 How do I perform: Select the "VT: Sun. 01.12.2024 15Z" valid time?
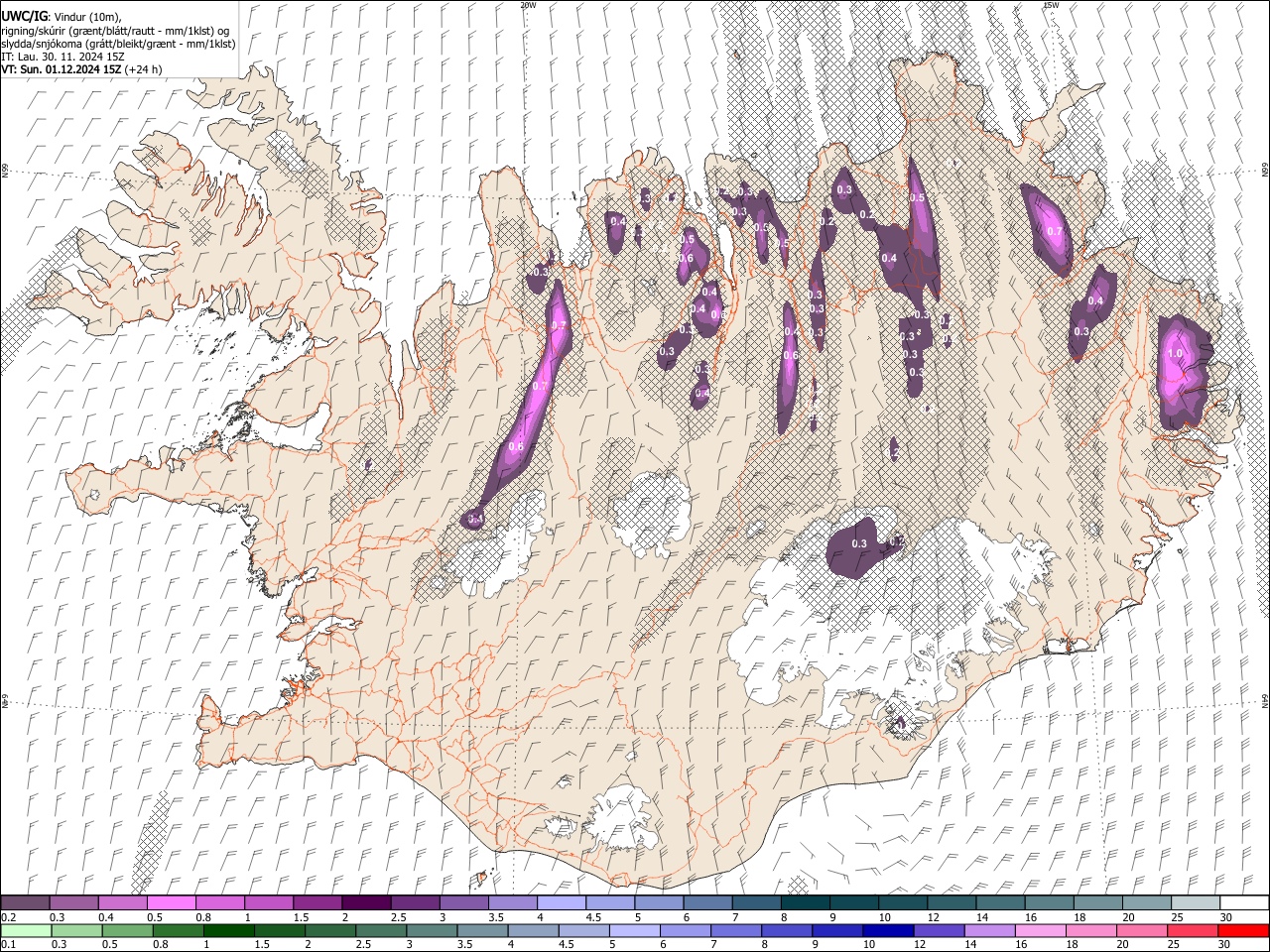pos(61,70)
